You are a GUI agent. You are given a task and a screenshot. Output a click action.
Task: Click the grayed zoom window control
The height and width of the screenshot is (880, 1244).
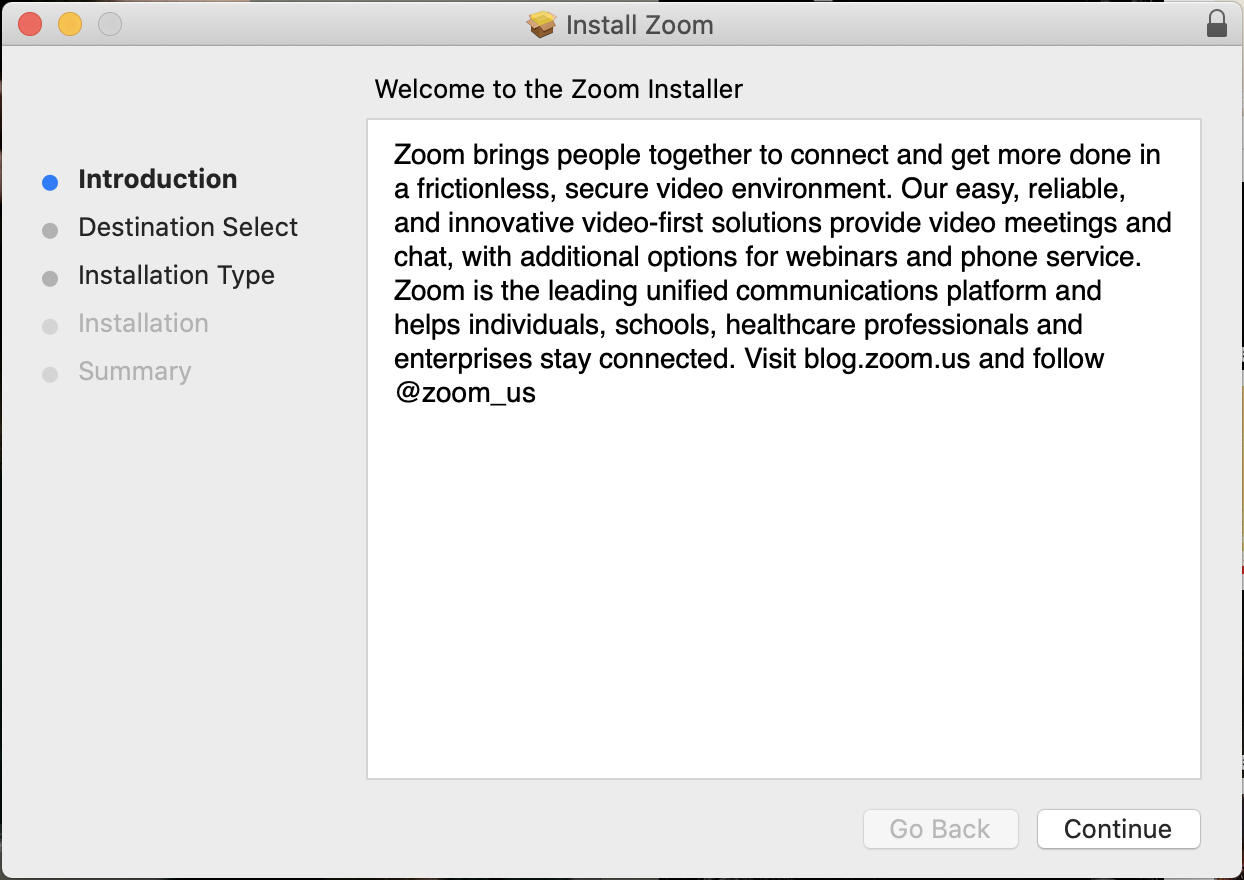click(x=109, y=23)
